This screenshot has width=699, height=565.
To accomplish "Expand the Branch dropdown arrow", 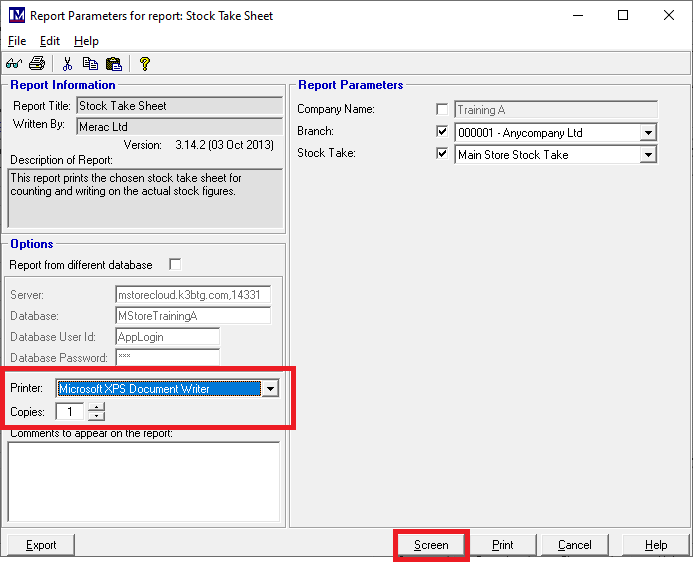I will point(648,132).
